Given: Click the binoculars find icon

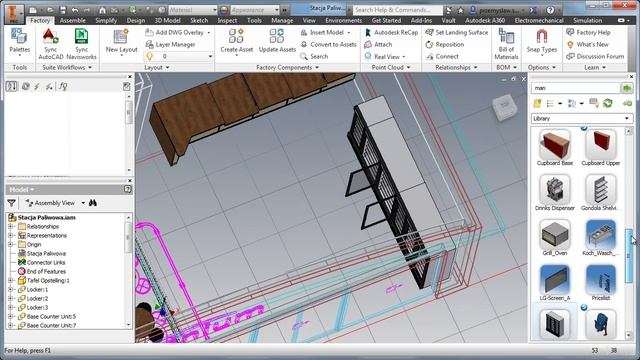Looking at the screenshot, I should point(93,203).
